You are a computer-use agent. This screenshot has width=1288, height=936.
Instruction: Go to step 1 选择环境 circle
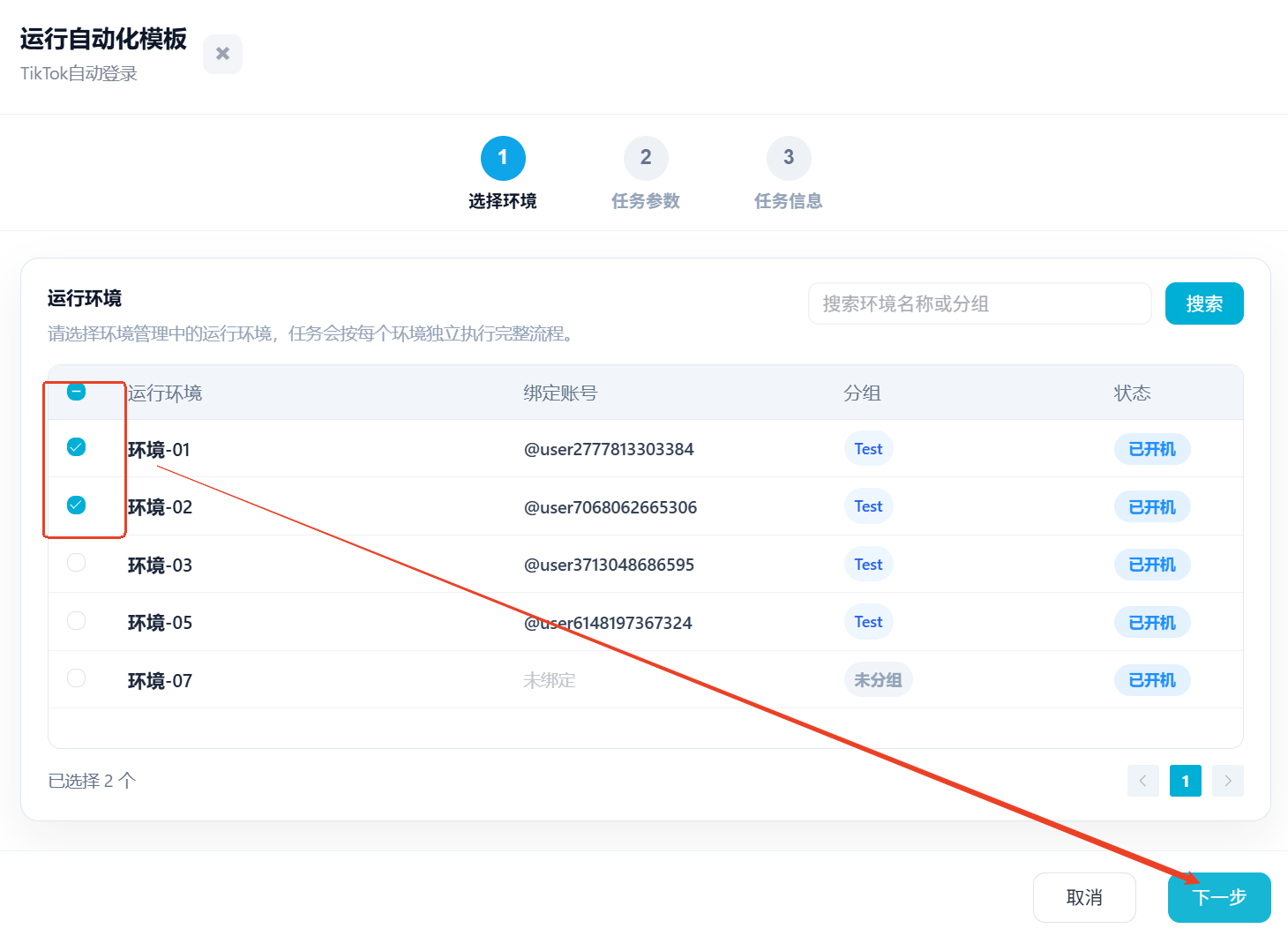tap(503, 158)
